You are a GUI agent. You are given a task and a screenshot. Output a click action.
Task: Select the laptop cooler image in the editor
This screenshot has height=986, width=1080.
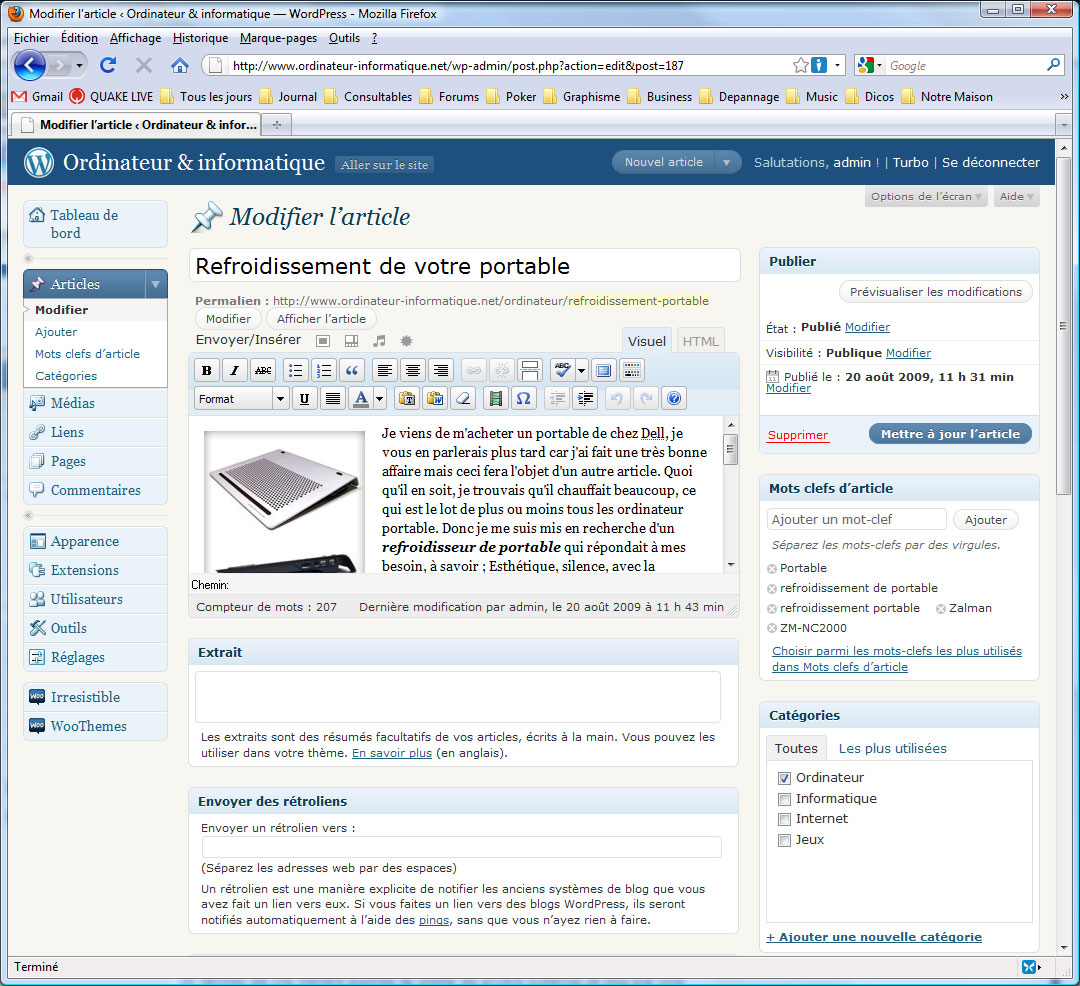[284, 501]
